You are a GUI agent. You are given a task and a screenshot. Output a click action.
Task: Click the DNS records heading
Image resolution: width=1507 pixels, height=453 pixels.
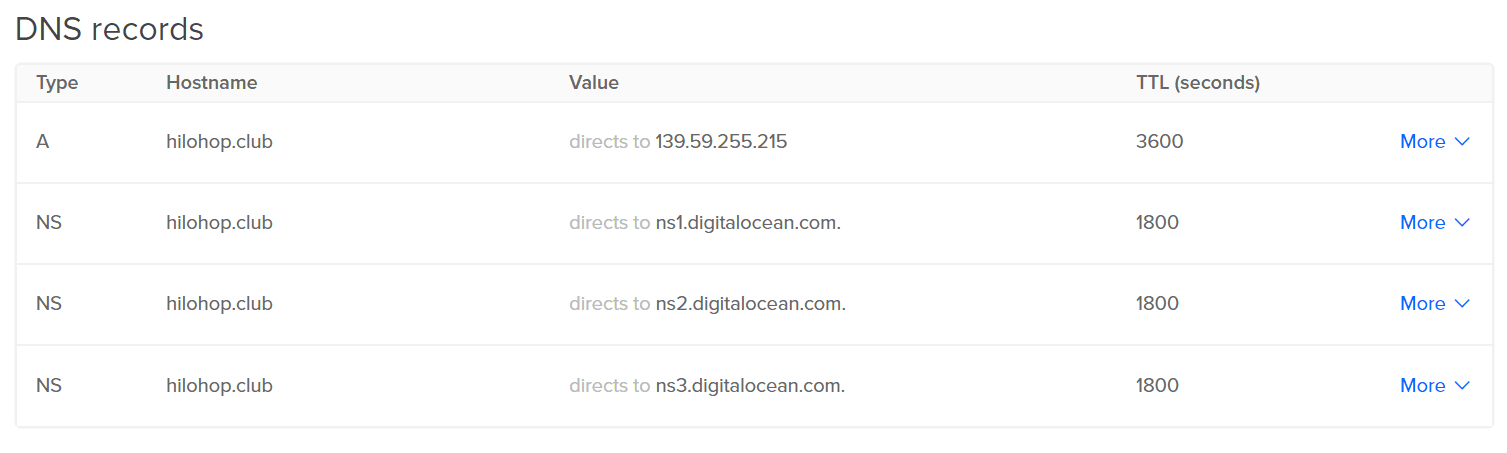coord(109,30)
